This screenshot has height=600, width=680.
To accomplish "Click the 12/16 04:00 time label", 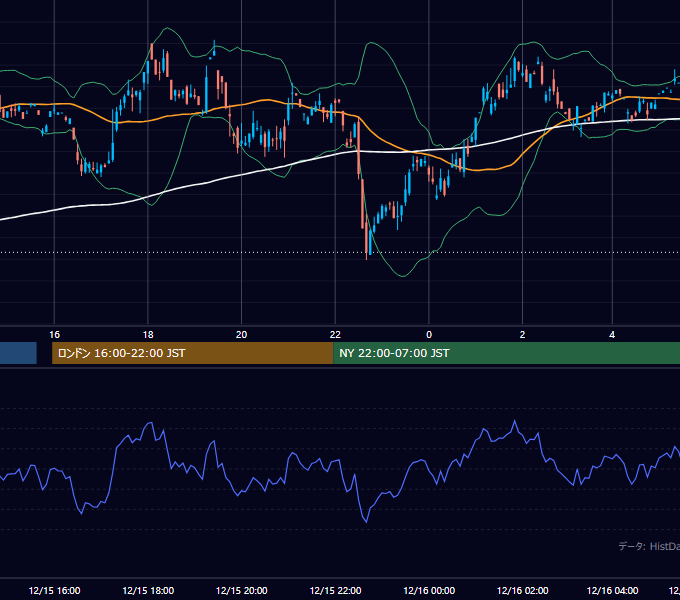I will coord(612,590).
